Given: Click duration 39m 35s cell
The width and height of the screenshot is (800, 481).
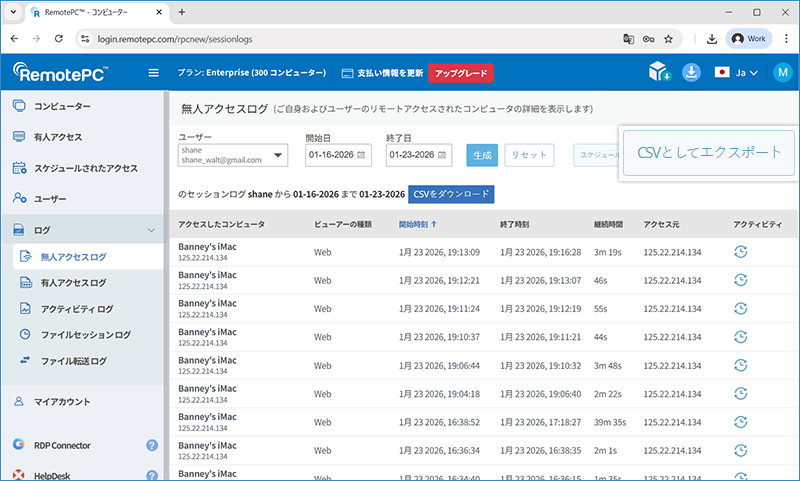Looking at the screenshot, I should click(x=610, y=422).
